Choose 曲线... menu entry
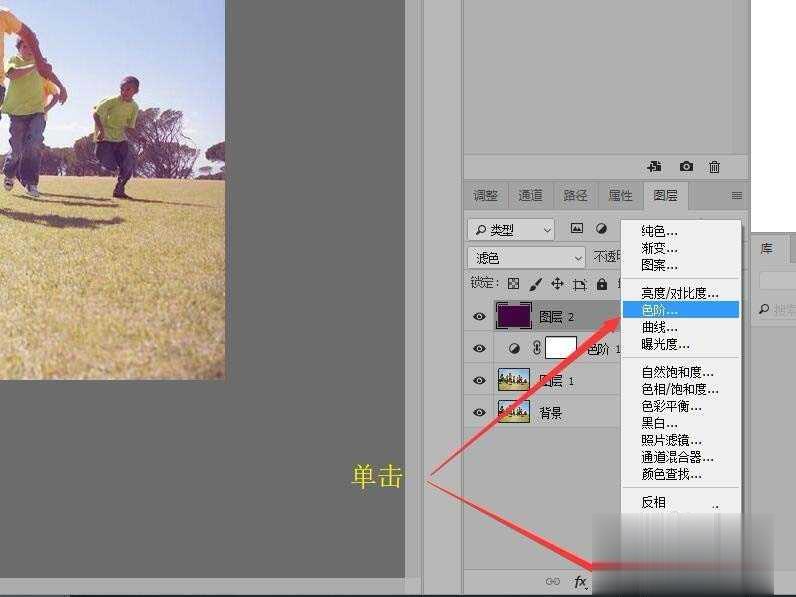Image resolution: width=796 pixels, height=597 pixels. coord(680,327)
